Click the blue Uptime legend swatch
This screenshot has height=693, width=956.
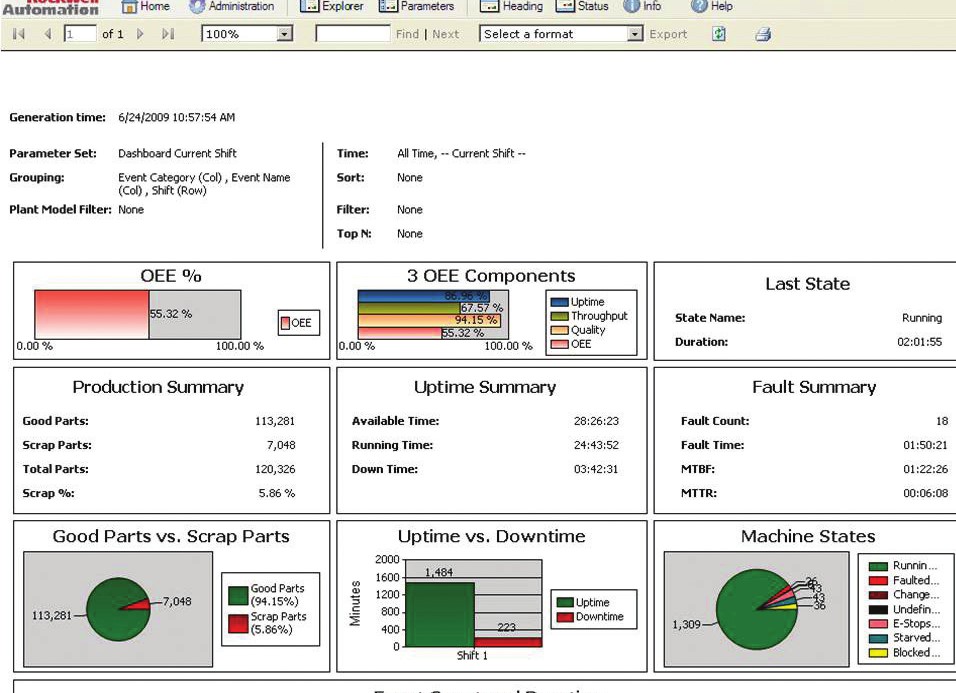[x=559, y=302]
